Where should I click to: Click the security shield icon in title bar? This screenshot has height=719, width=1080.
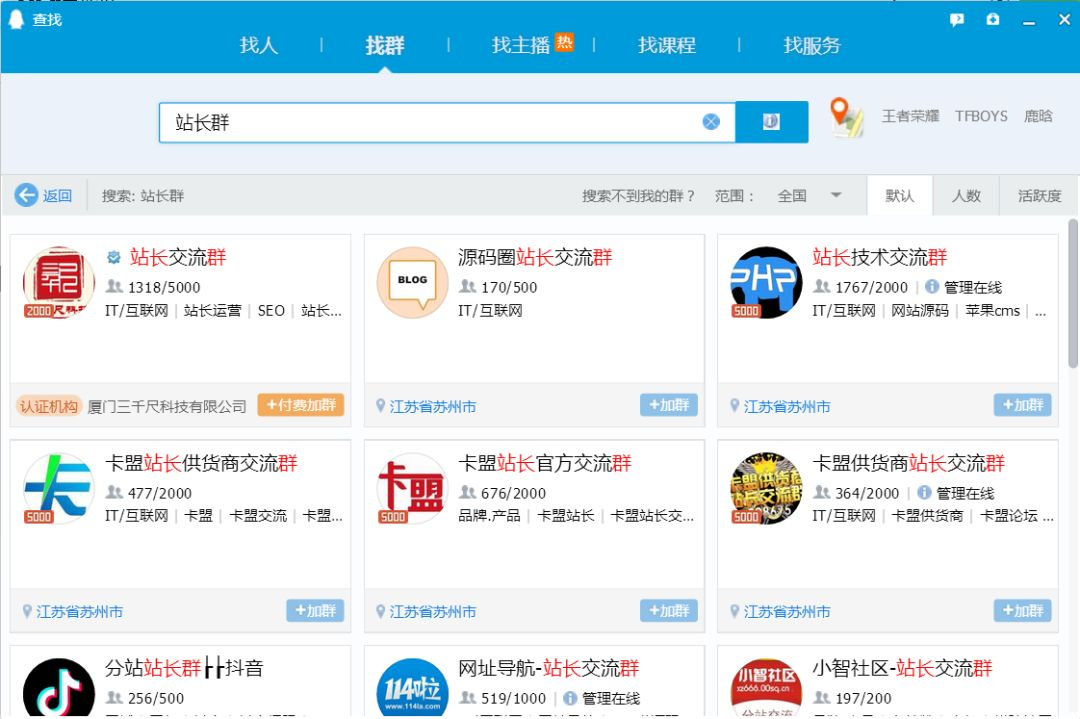click(x=993, y=18)
